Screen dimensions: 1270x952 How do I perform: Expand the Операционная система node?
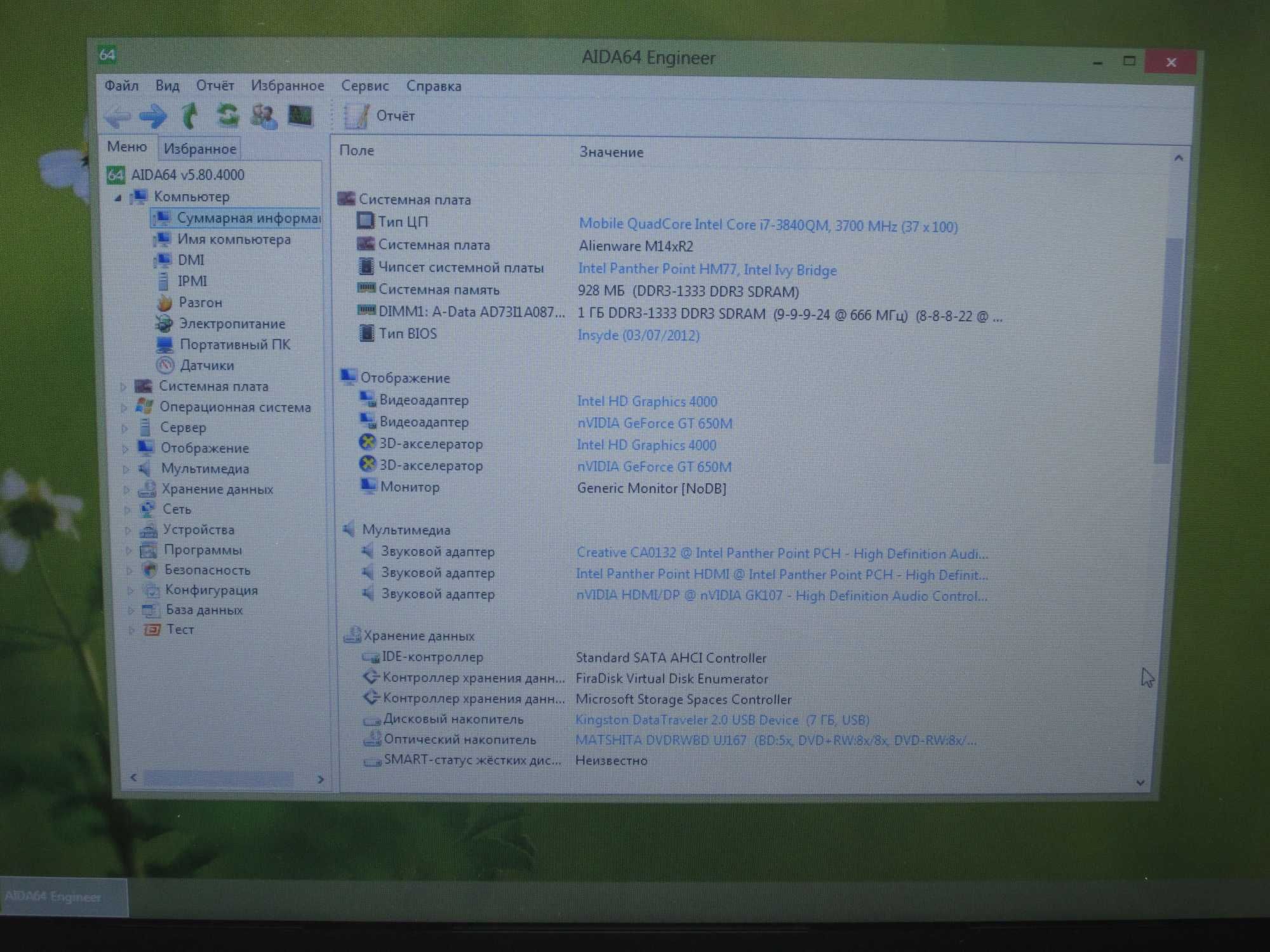[x=124, y=407]
